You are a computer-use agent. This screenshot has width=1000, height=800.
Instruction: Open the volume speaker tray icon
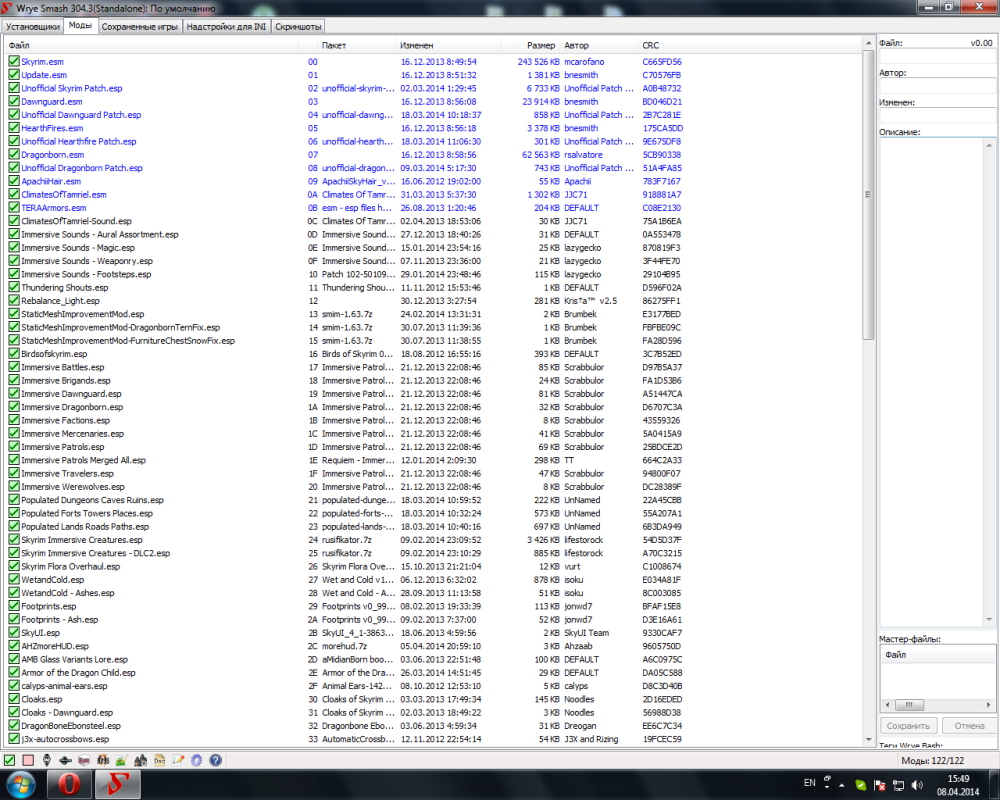[917, 785]
